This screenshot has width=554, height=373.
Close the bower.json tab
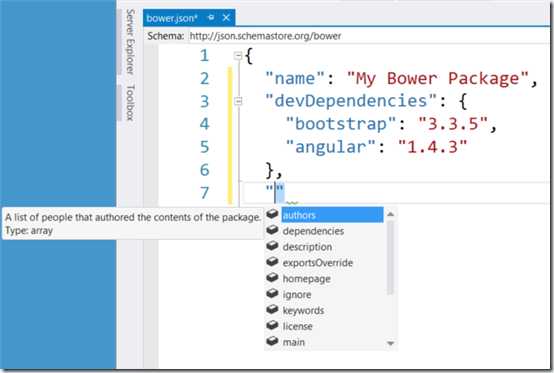226,17
